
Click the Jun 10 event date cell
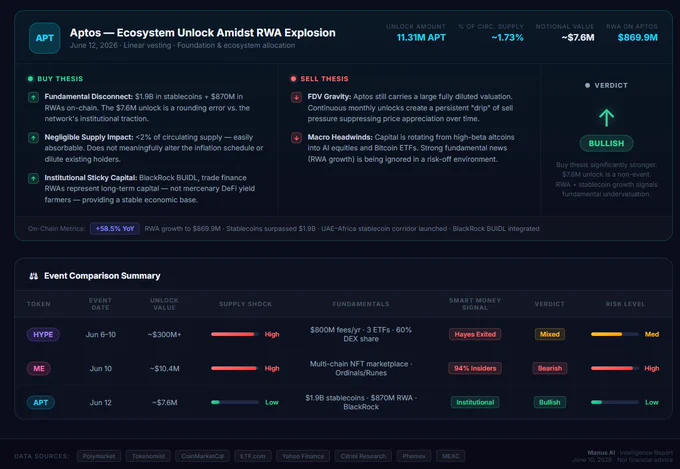pos(101,368)
